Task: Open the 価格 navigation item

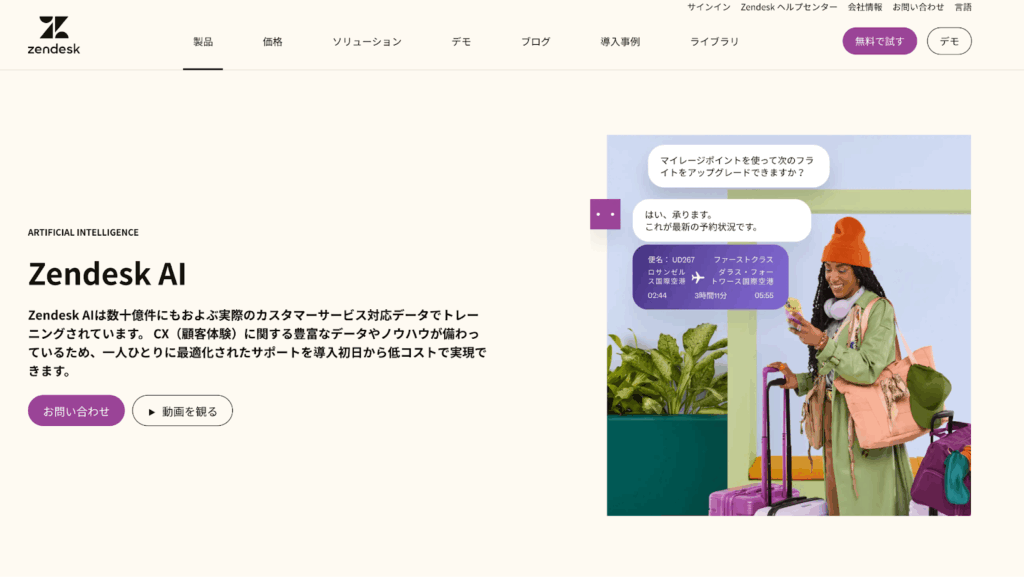Action: (x=272, y=42)
